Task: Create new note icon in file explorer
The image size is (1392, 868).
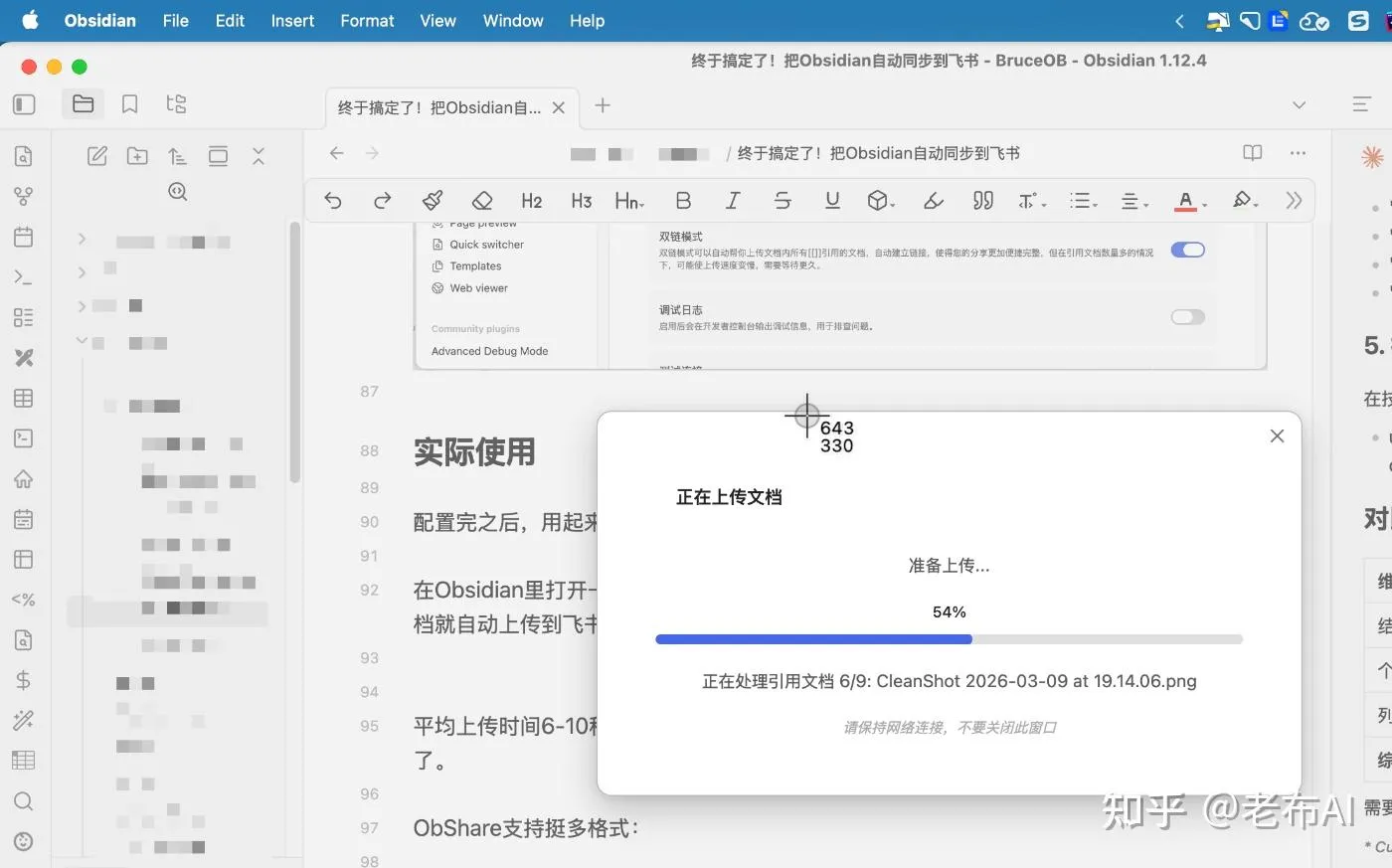Action: click(x=96, y=155)
